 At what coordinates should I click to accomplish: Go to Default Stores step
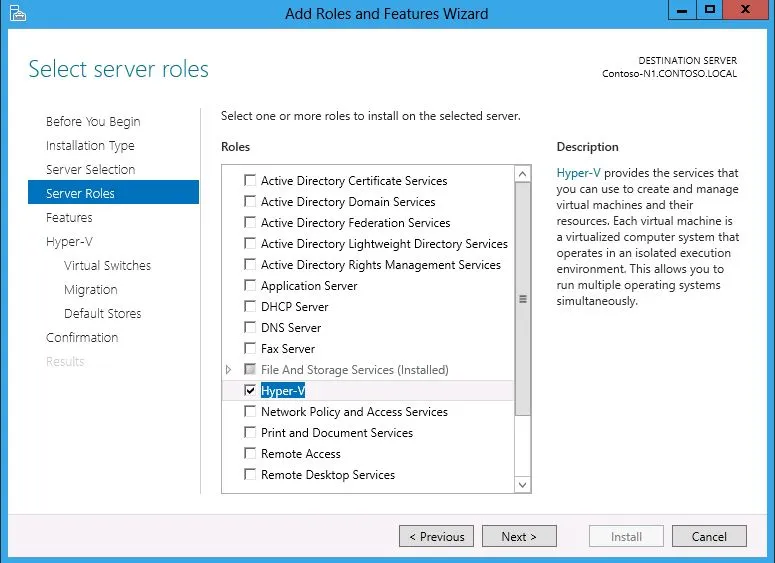tap(103, 313)
